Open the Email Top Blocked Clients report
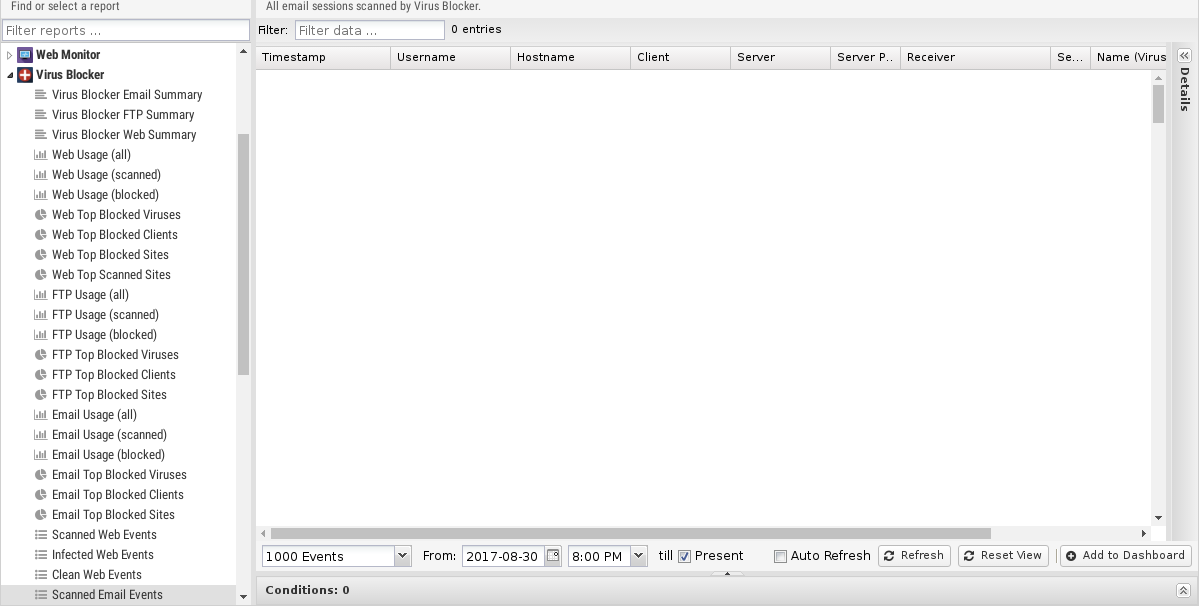The image size is (1199, 606). (x=118, y=495)
